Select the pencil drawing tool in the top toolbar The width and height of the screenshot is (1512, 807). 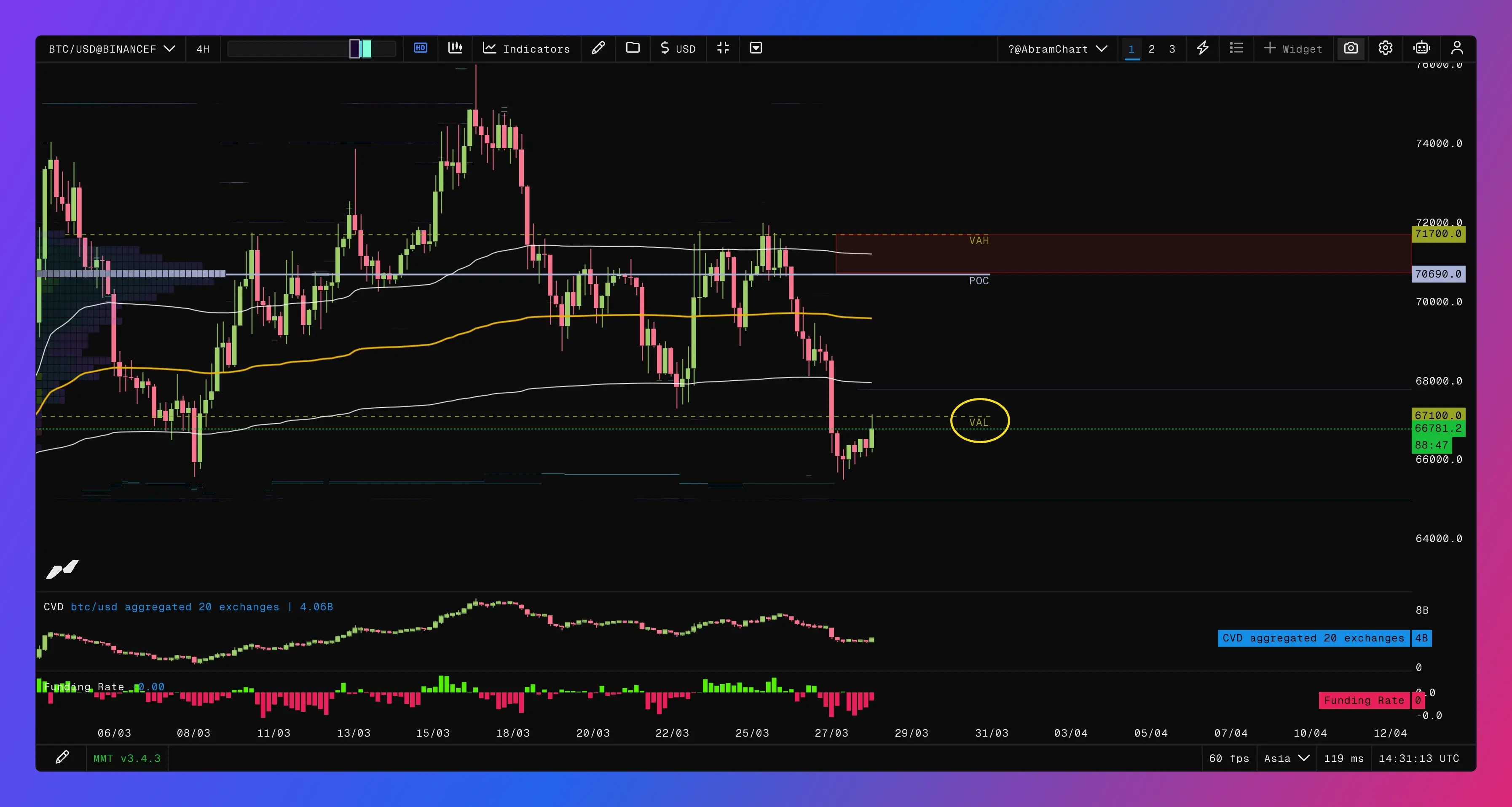click(x=598, y=48)
